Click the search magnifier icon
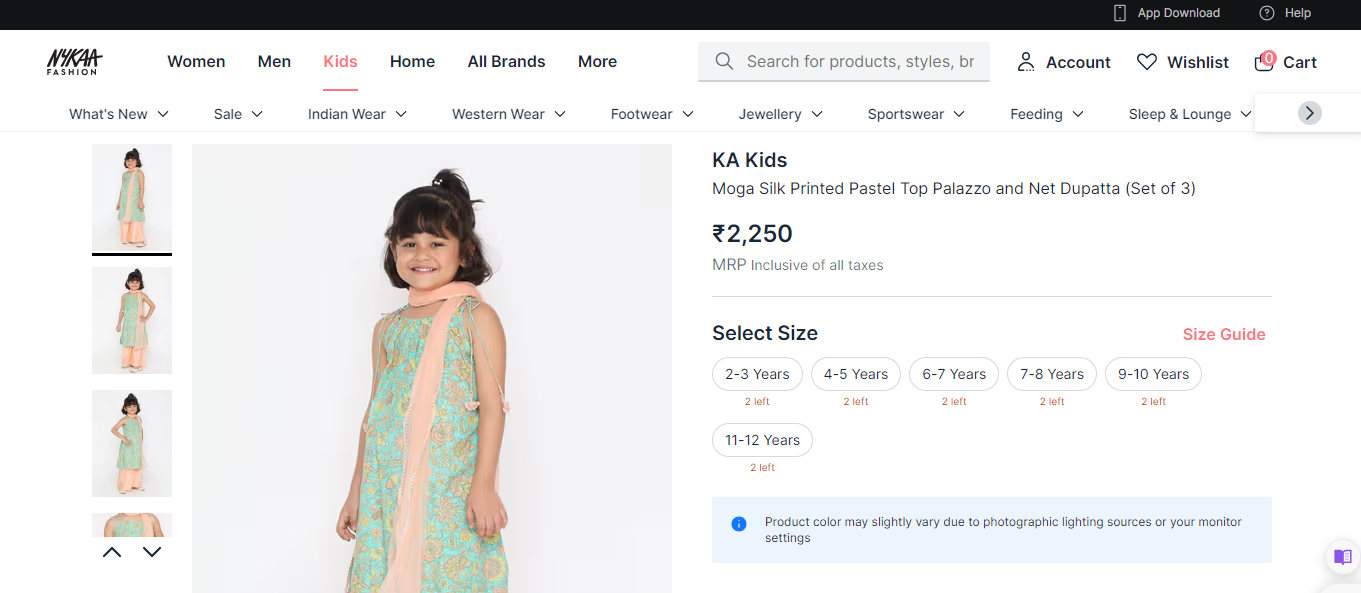 725,62
